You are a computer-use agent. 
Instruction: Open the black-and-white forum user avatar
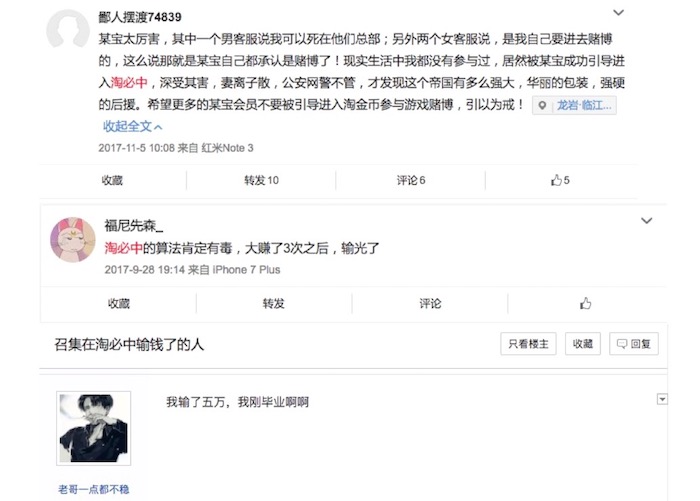coord(94,428)
